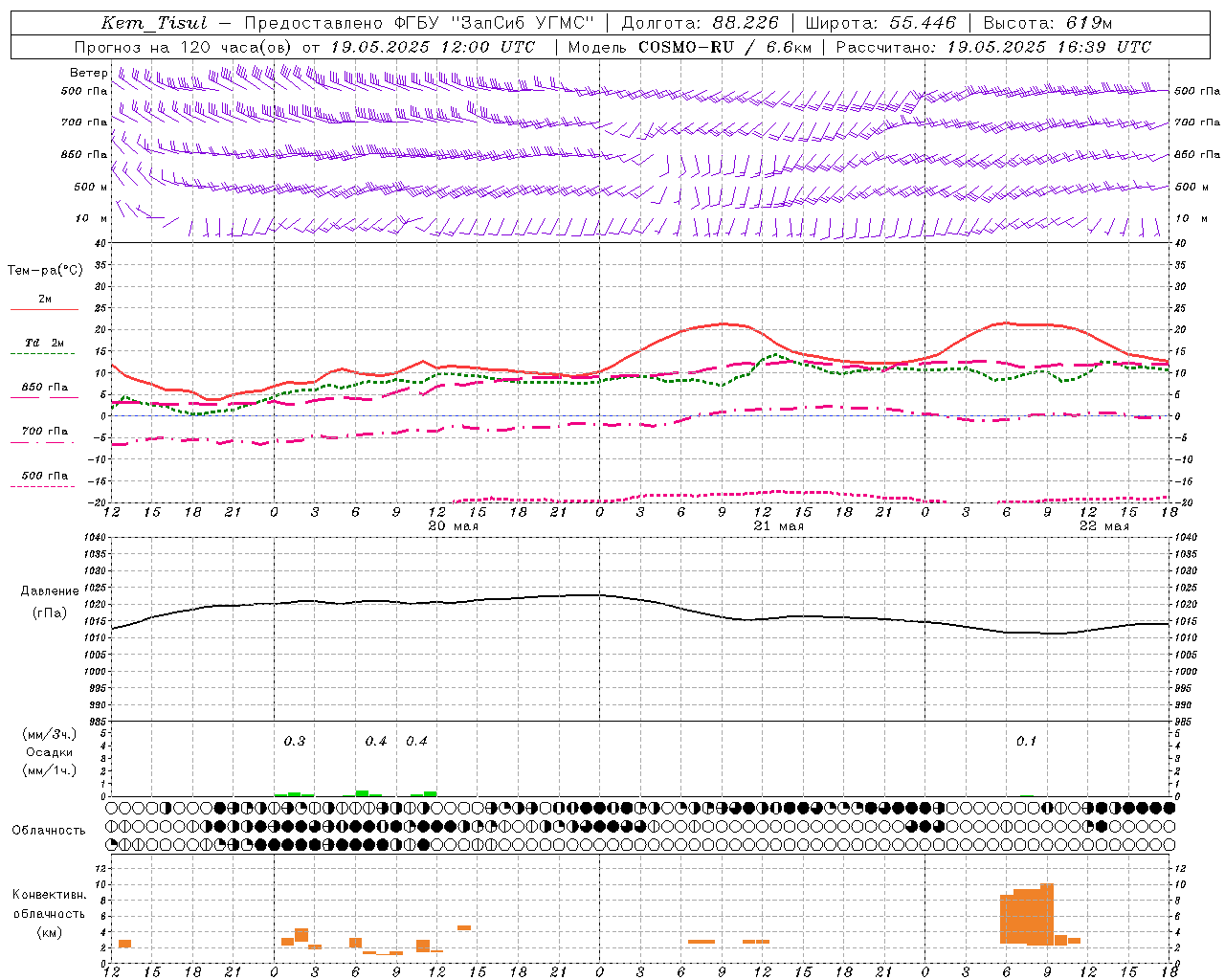Click the left 10 м wind level label
The image size is (1225, 980).
(x=92, y=218)
